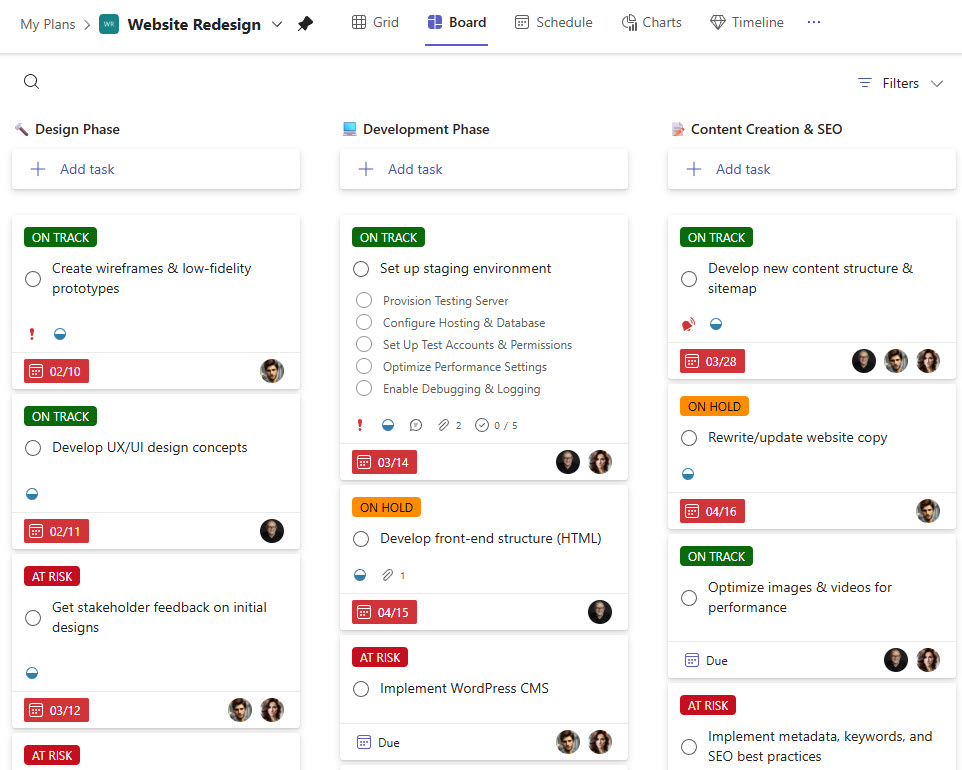Click the search magnifier icon
Image resolution: width=962 pixels, height=770 pixels.
(x=31, y=82)
